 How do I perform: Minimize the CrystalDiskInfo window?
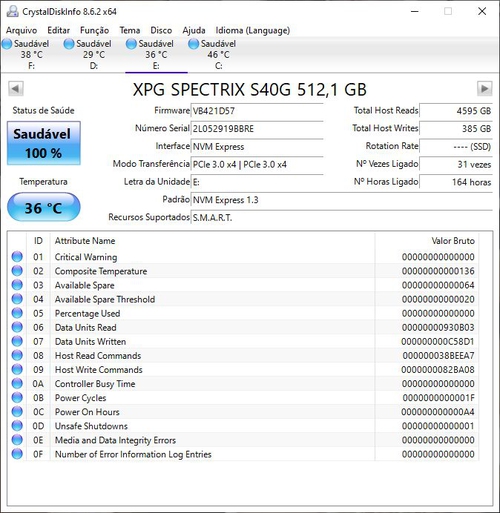tap(415, 11)
